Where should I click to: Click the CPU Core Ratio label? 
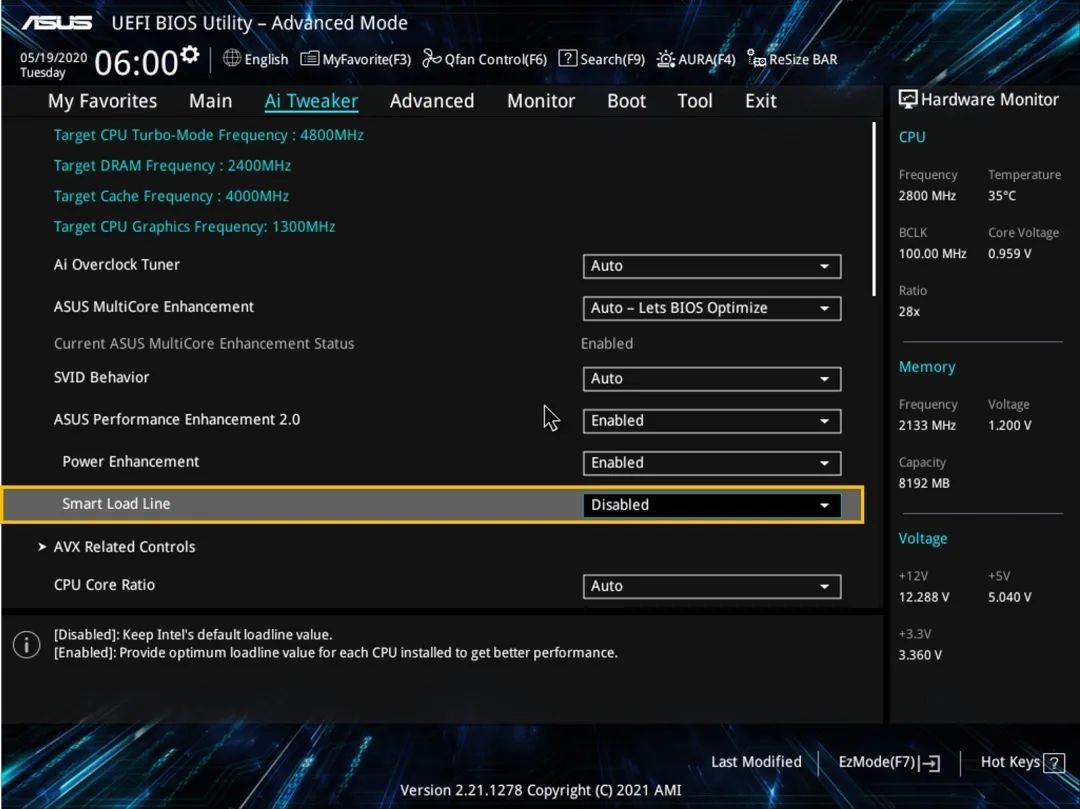pyautogui.click(x=104, y=585)
